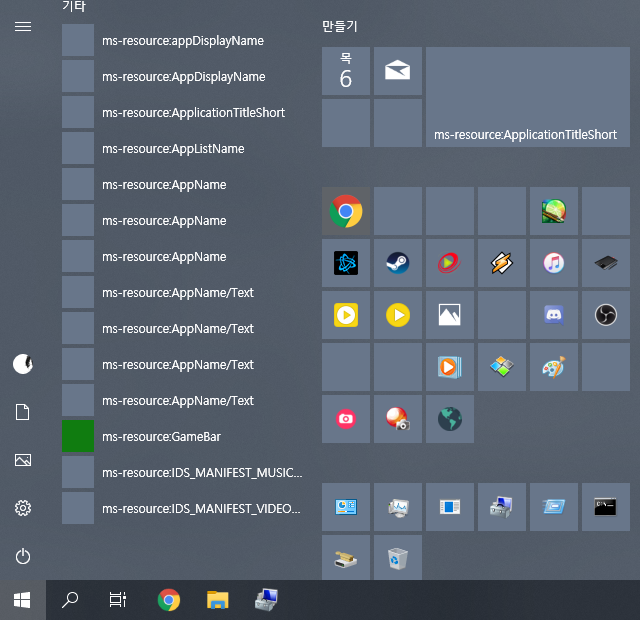Open the red ball with camera tile

coord(398,419)
